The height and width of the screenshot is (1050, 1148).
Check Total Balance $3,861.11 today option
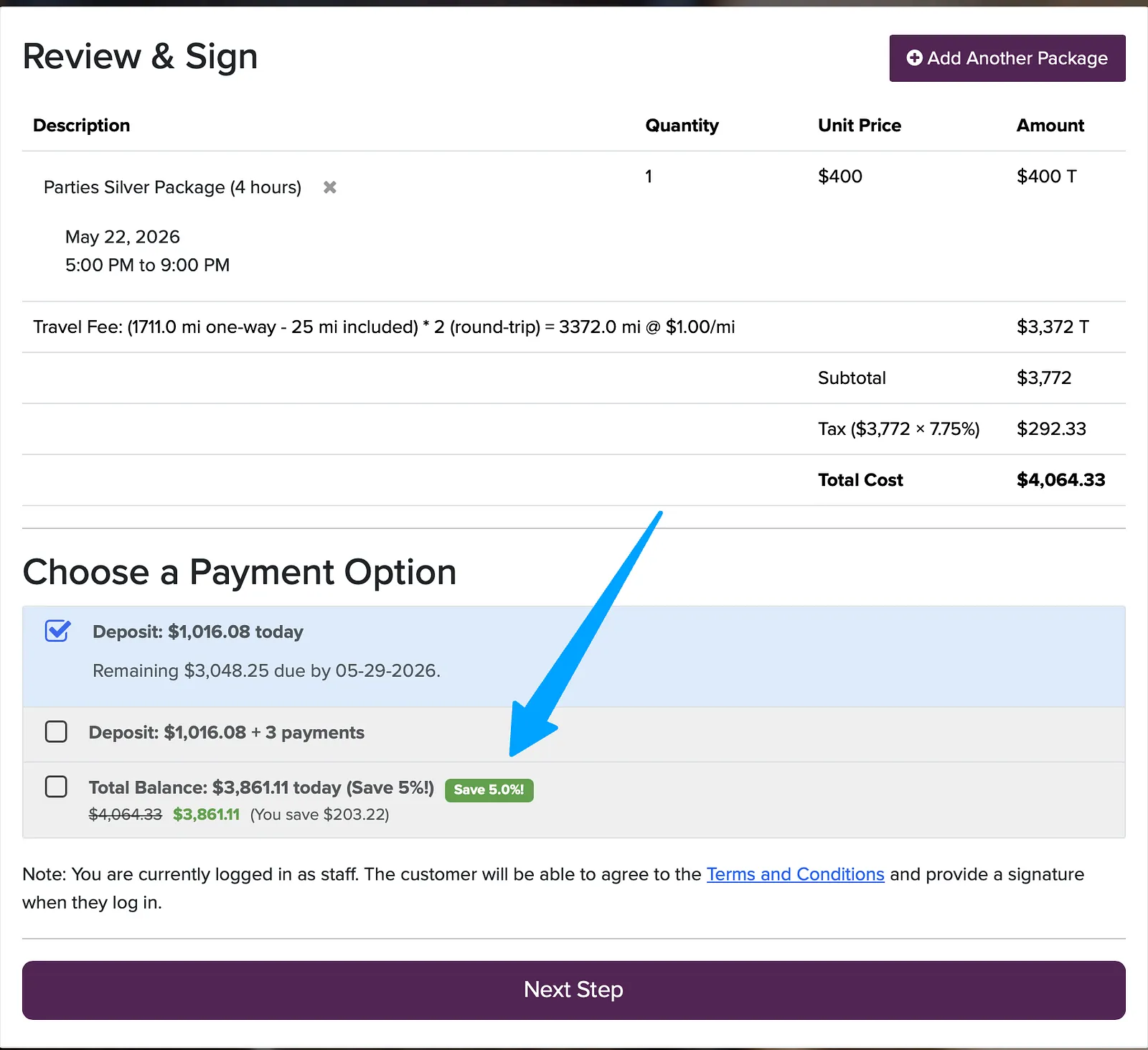pyautogui.click(x=56, y=787)
